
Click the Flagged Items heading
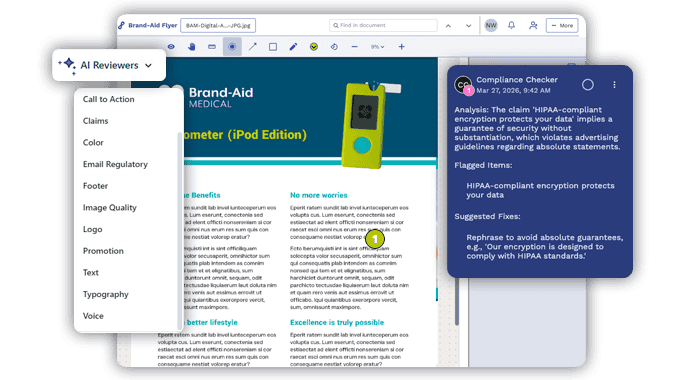click(483, 165)
